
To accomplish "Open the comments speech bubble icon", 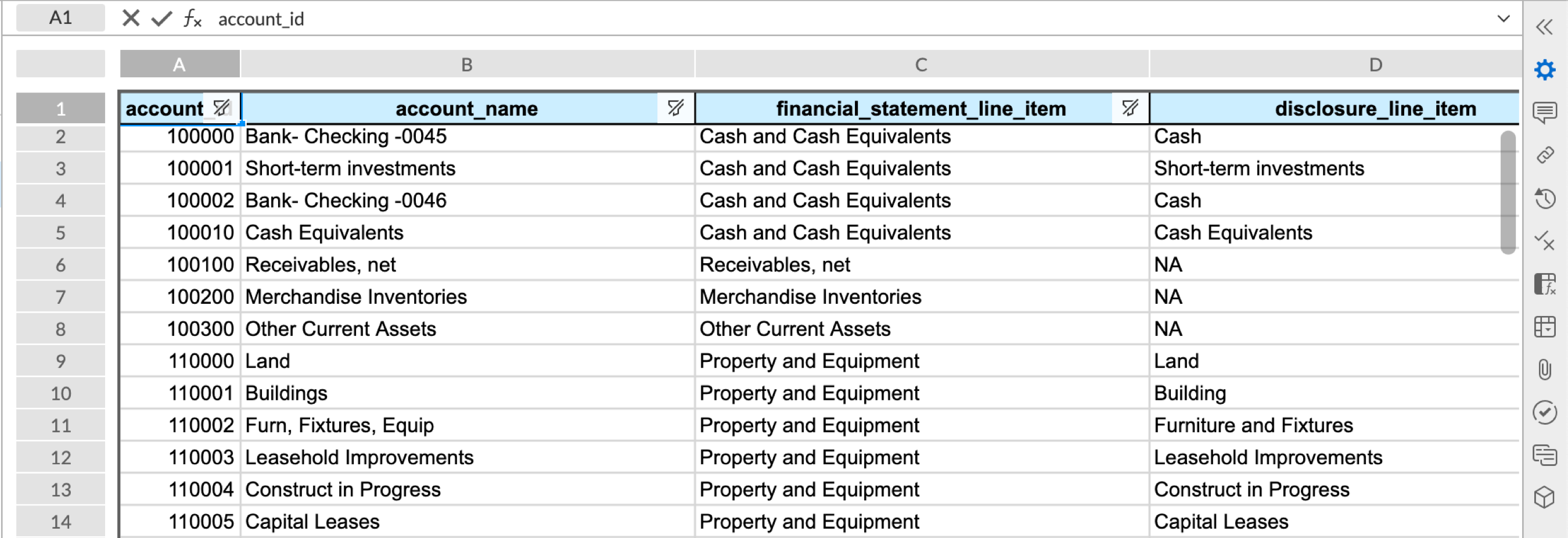I will tap(1544, 112).
